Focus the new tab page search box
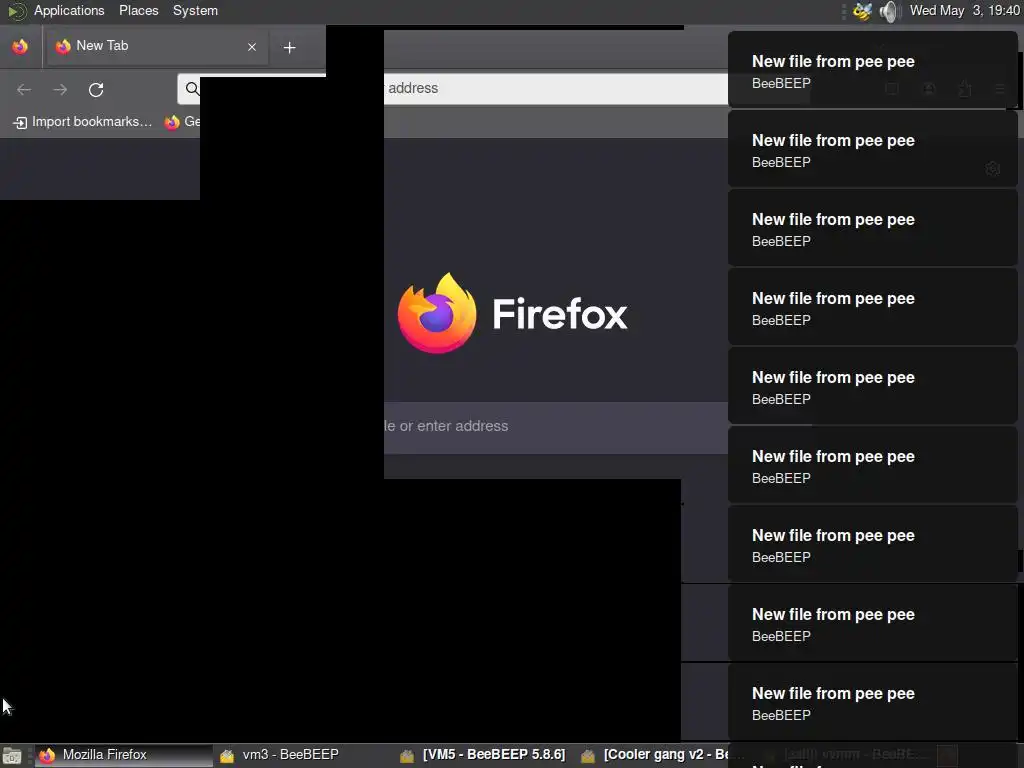 [556, 426]
